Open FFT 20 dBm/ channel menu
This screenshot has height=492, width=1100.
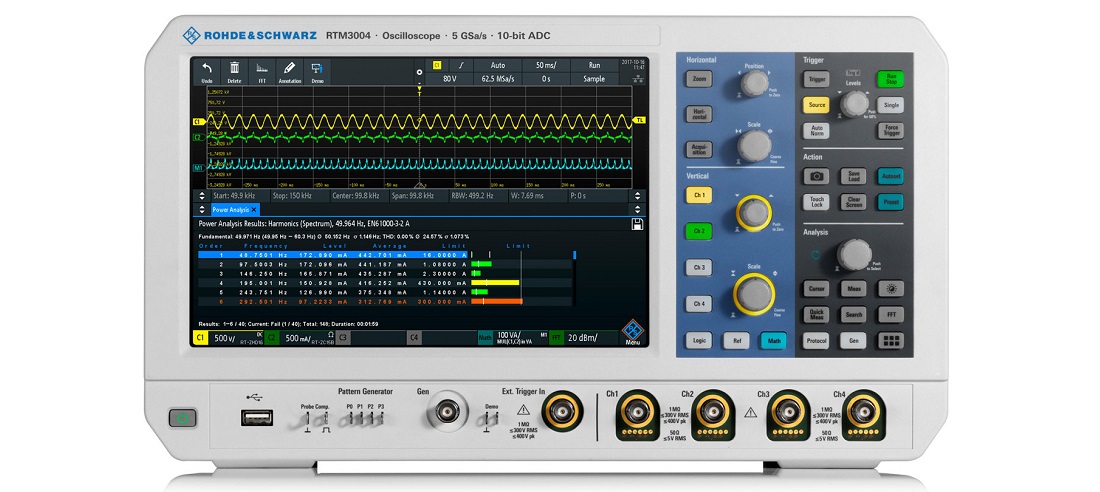coord(584,338)
